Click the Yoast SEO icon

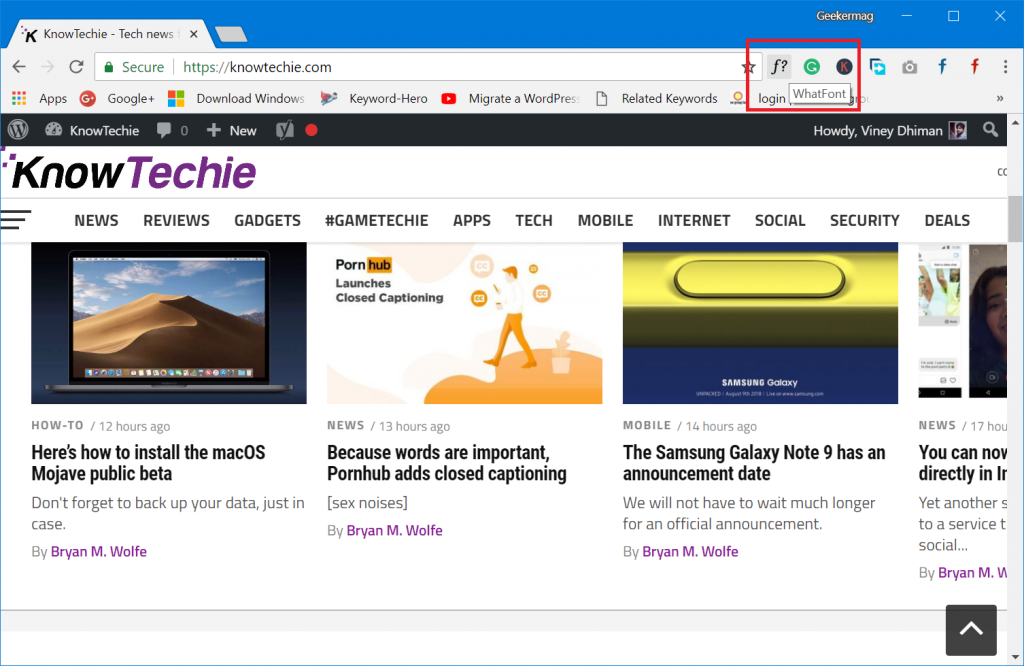(x=284, y=131)
